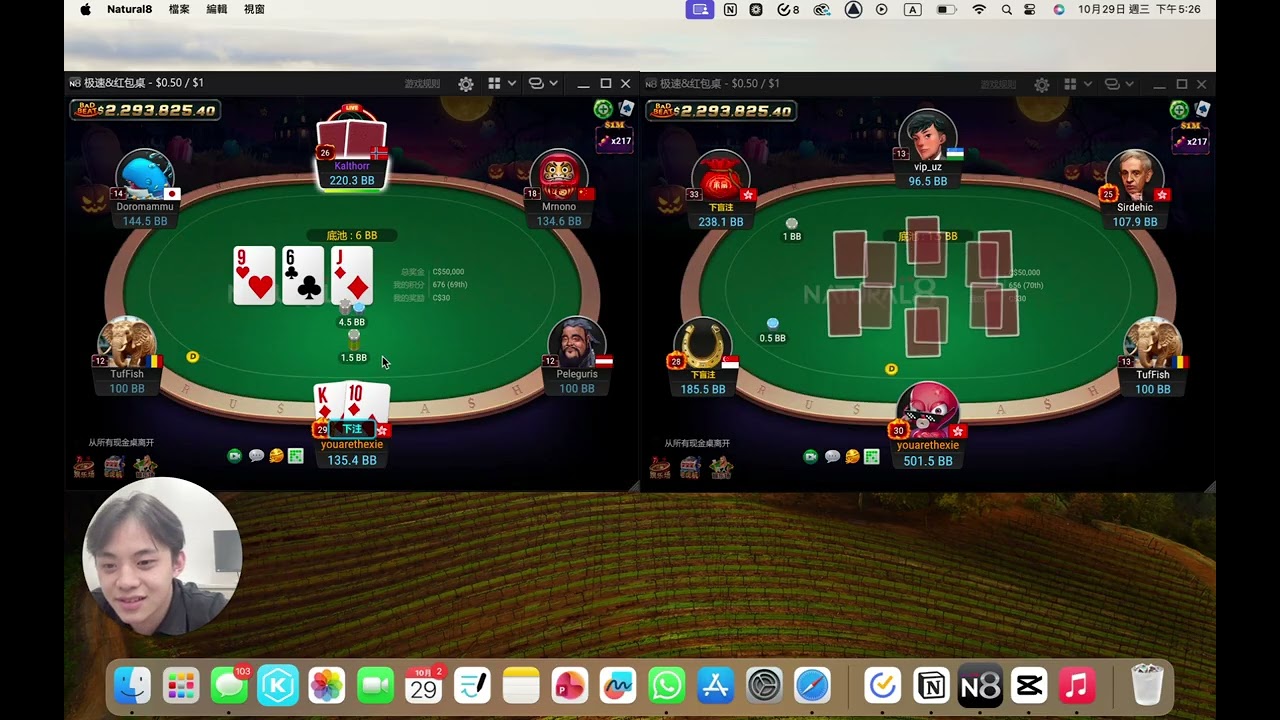The height and width of the screenshot is (720, 1280).
Task: Click green add-chips icon in right table
Action: (x=1179, y=109)
